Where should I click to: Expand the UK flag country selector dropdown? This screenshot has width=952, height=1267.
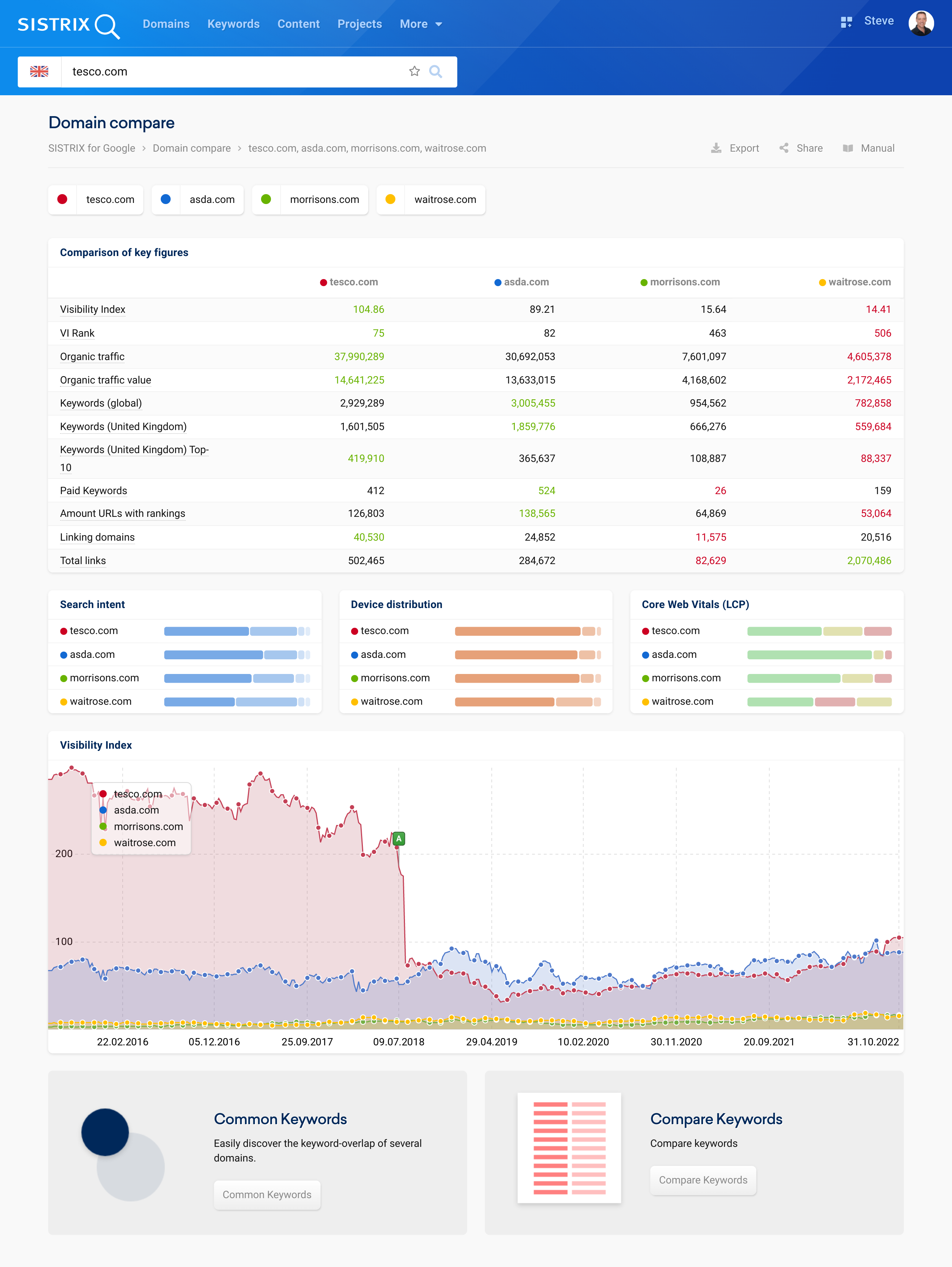(x=39, y=71)
